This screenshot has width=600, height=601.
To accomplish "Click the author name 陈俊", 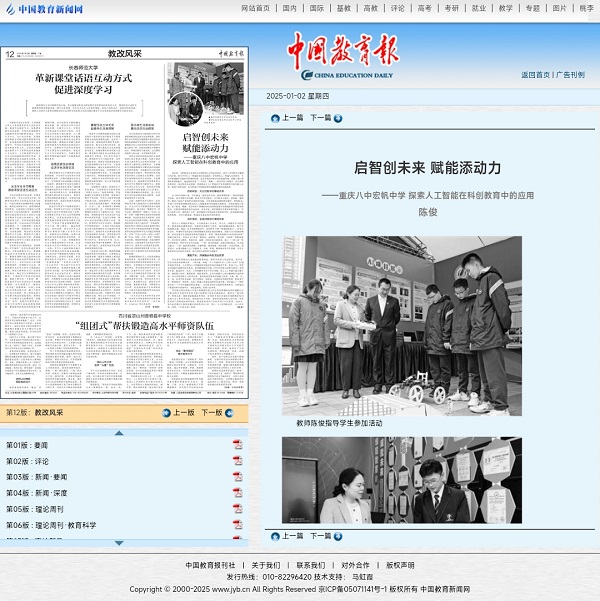I will [x=427, y=212].
